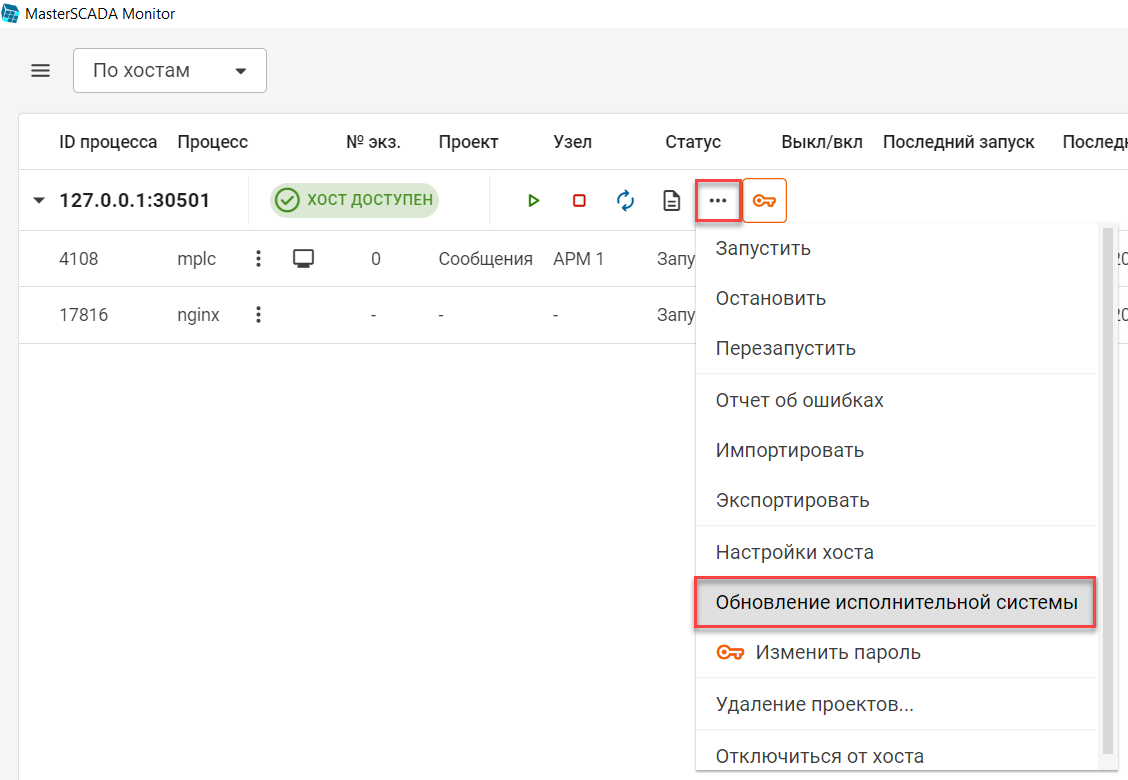Open the nginx process options menu
Image resolution: width=1128 pixels, height=780 pixels.
[x=258, y=315]
